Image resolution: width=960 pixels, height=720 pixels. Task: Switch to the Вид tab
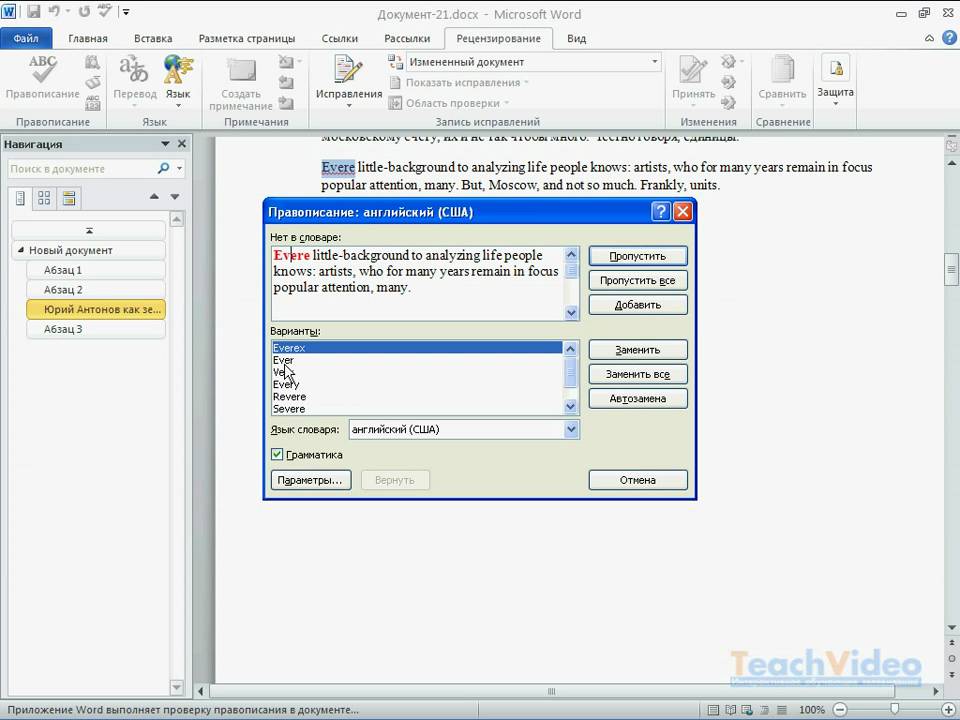tap(577, 38)
